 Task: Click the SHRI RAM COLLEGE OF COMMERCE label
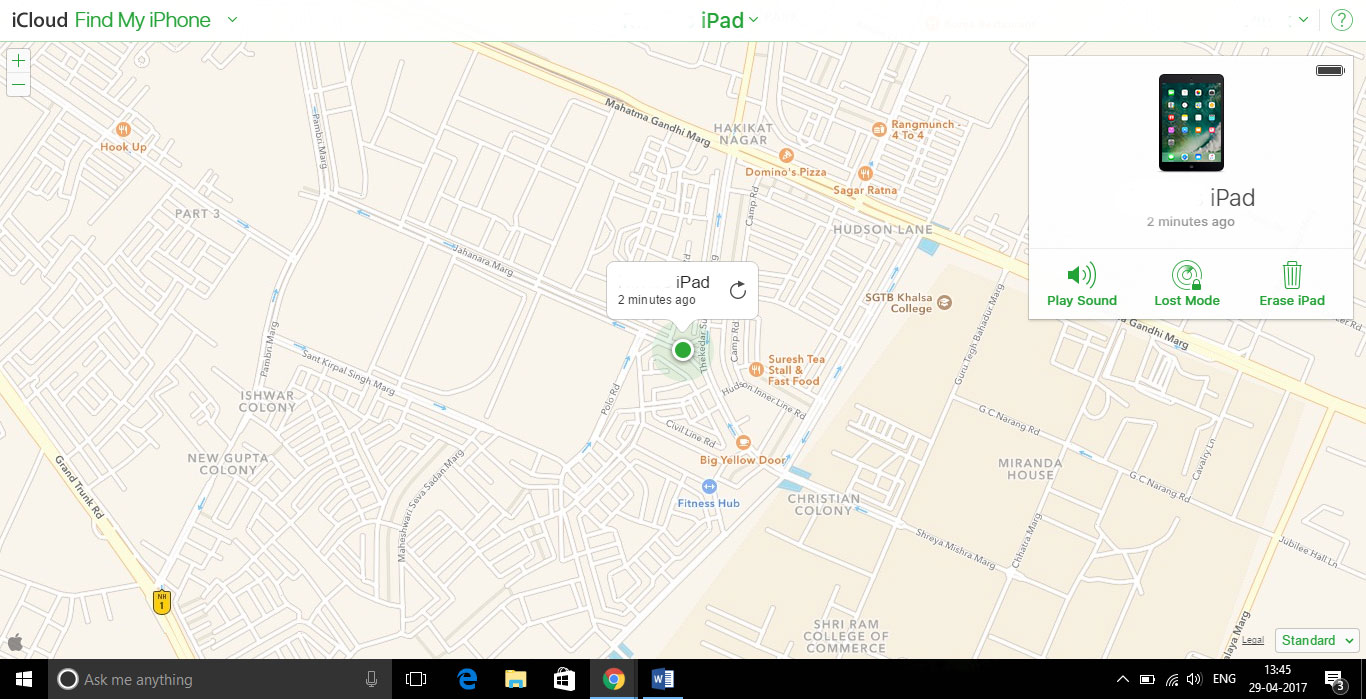(x=845, y=635)
